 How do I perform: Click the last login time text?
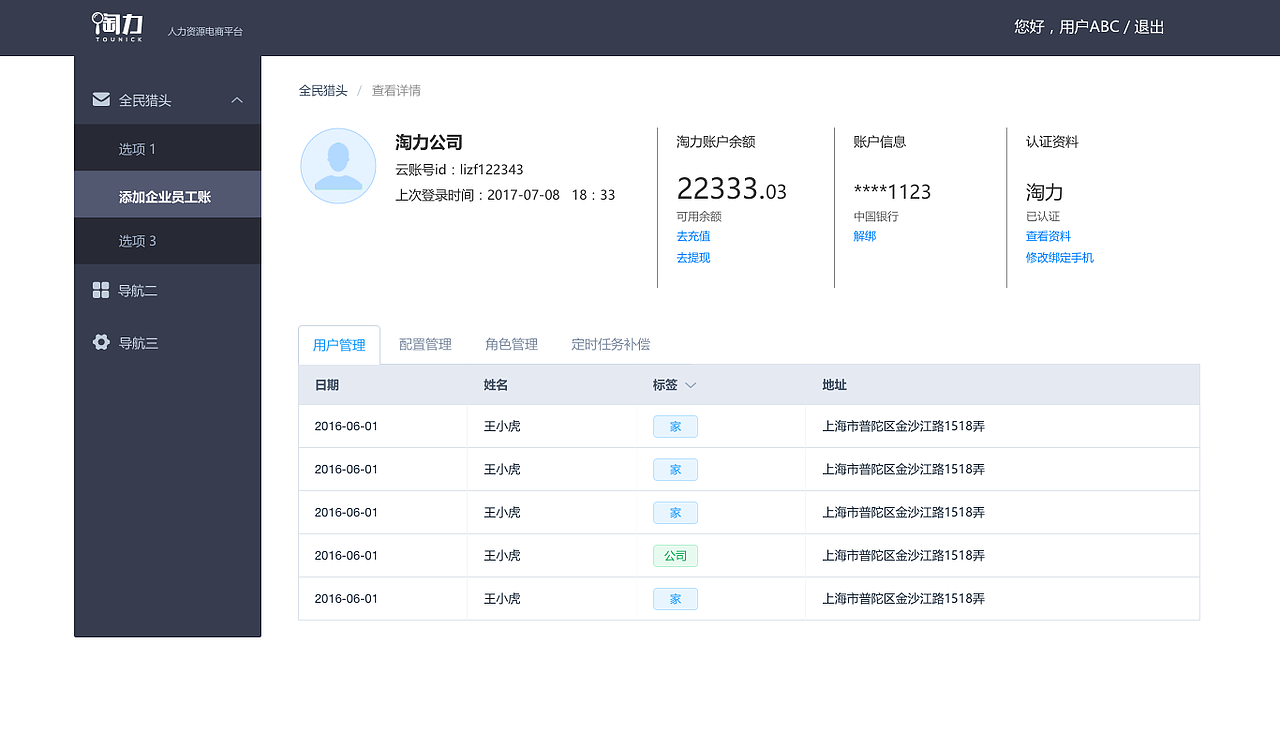(x=505, y=195)
